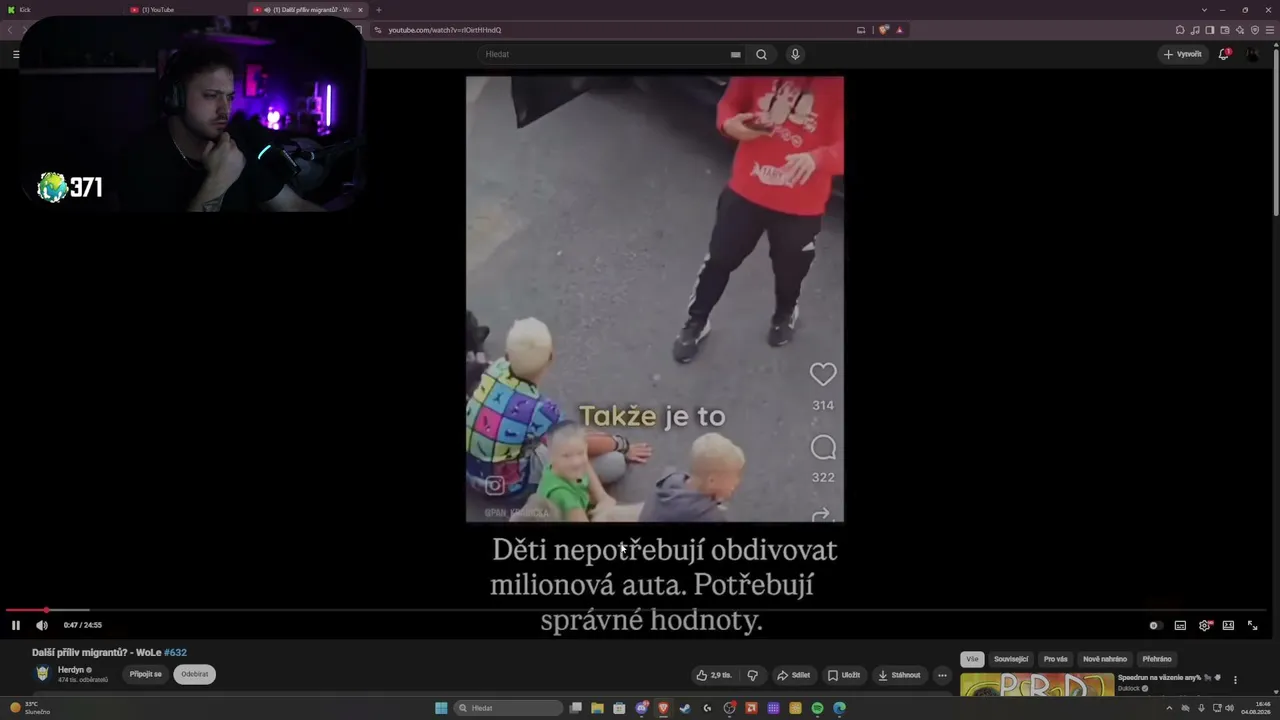The width and height of the screenshot is (1280, 720).
Task: Open the media control music note icon
Action: point(1195,30)
